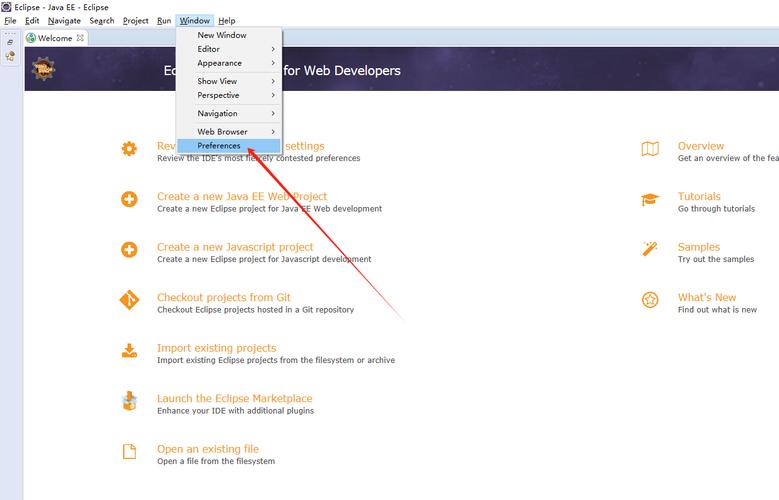Click the gear icon for reviewing IDE settings

(x=129, y=149)
